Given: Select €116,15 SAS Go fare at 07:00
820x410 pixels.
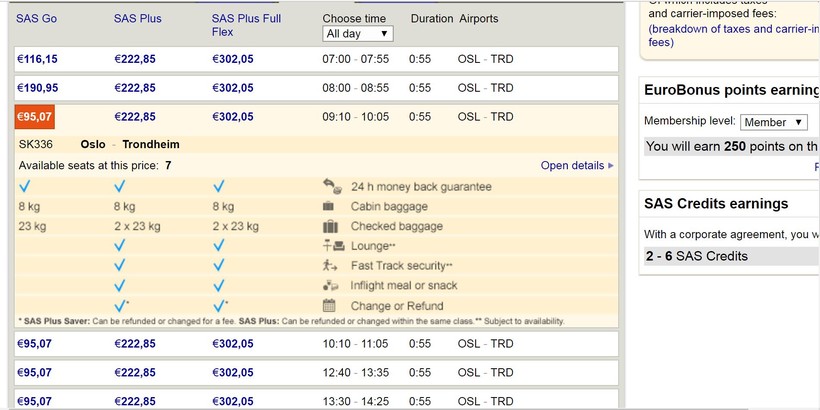Looking at the screenshot, I should (37, 60).
